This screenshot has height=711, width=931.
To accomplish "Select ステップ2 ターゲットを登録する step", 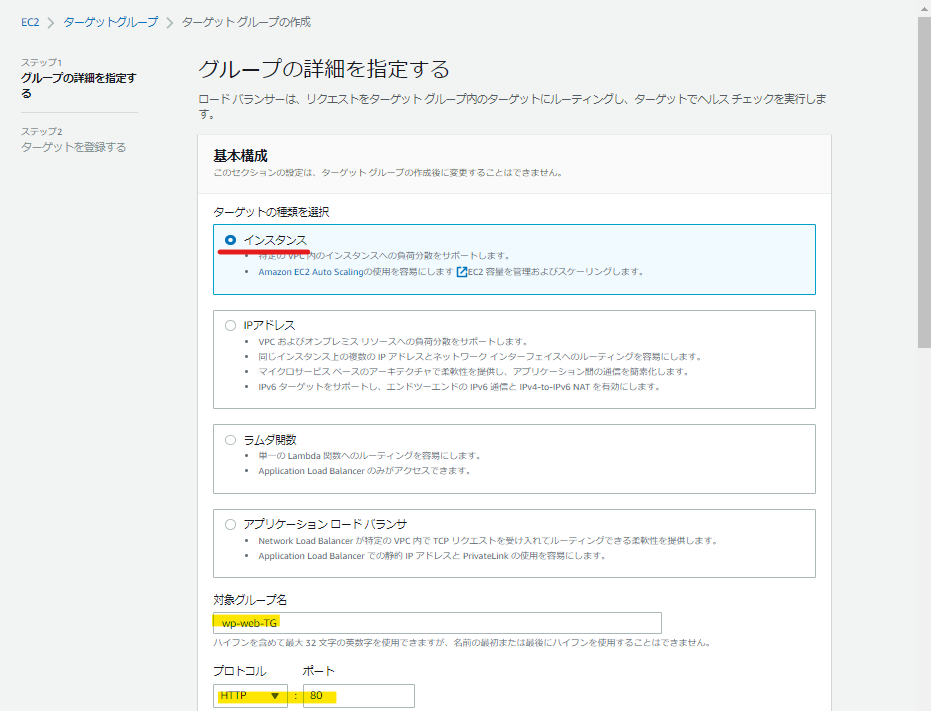I will coord(74,140).
